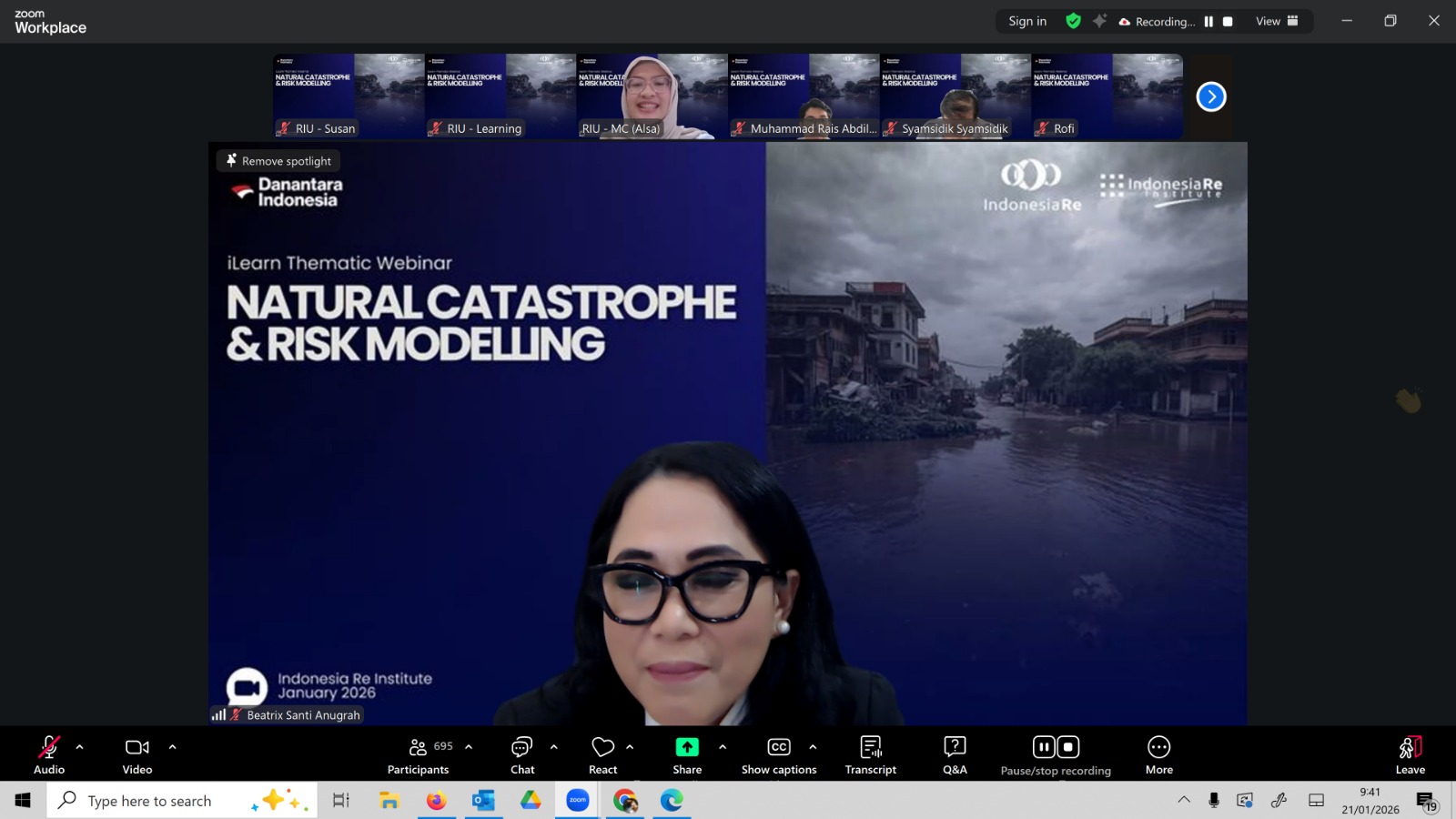The image size is (1456, 819).
Task: Unmute the microphone via Audio
Action: [49, 754]
